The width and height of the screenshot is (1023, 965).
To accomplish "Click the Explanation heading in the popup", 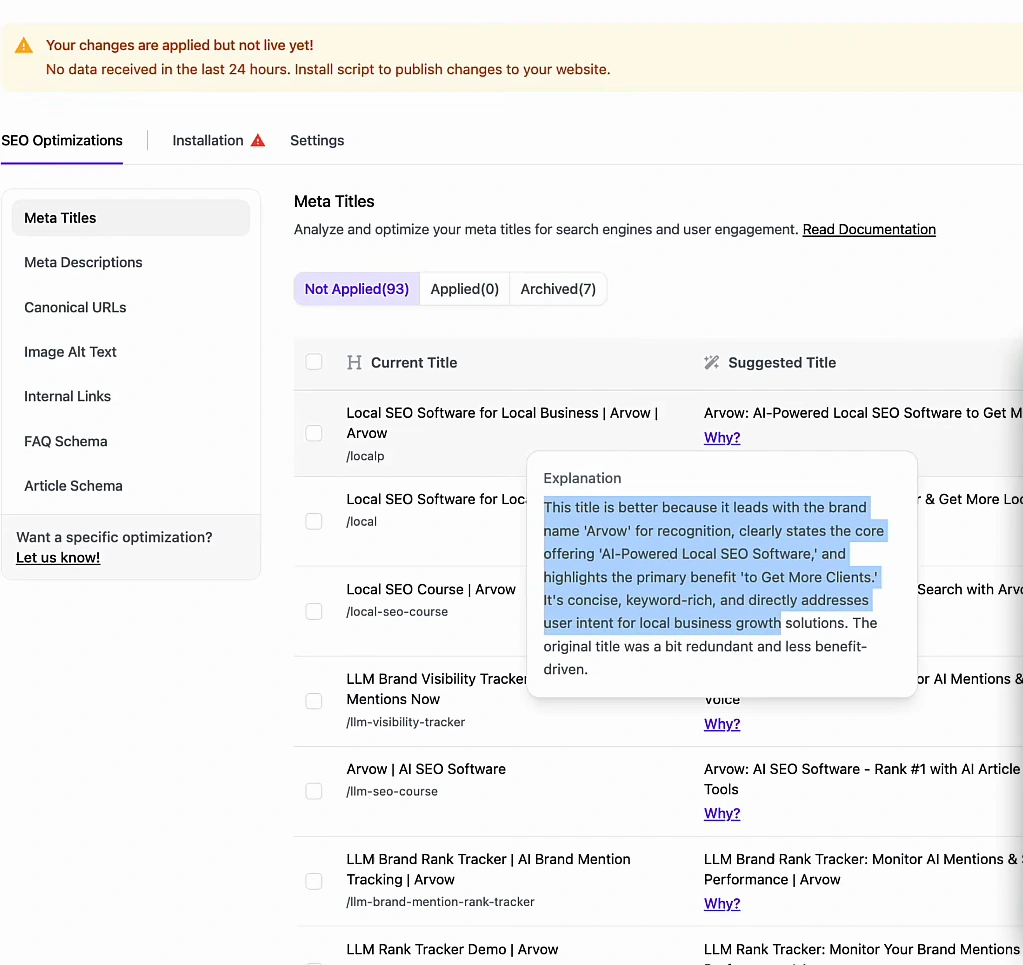I will click(582, 478).
